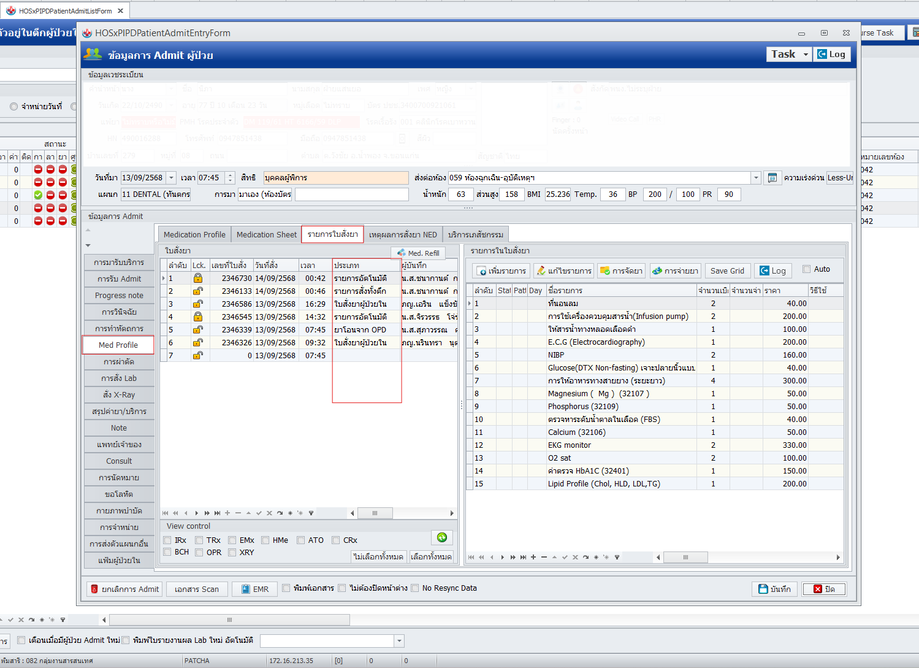
Task: Click the lock icon in prescription row 1
Action: tap(198, 278)
